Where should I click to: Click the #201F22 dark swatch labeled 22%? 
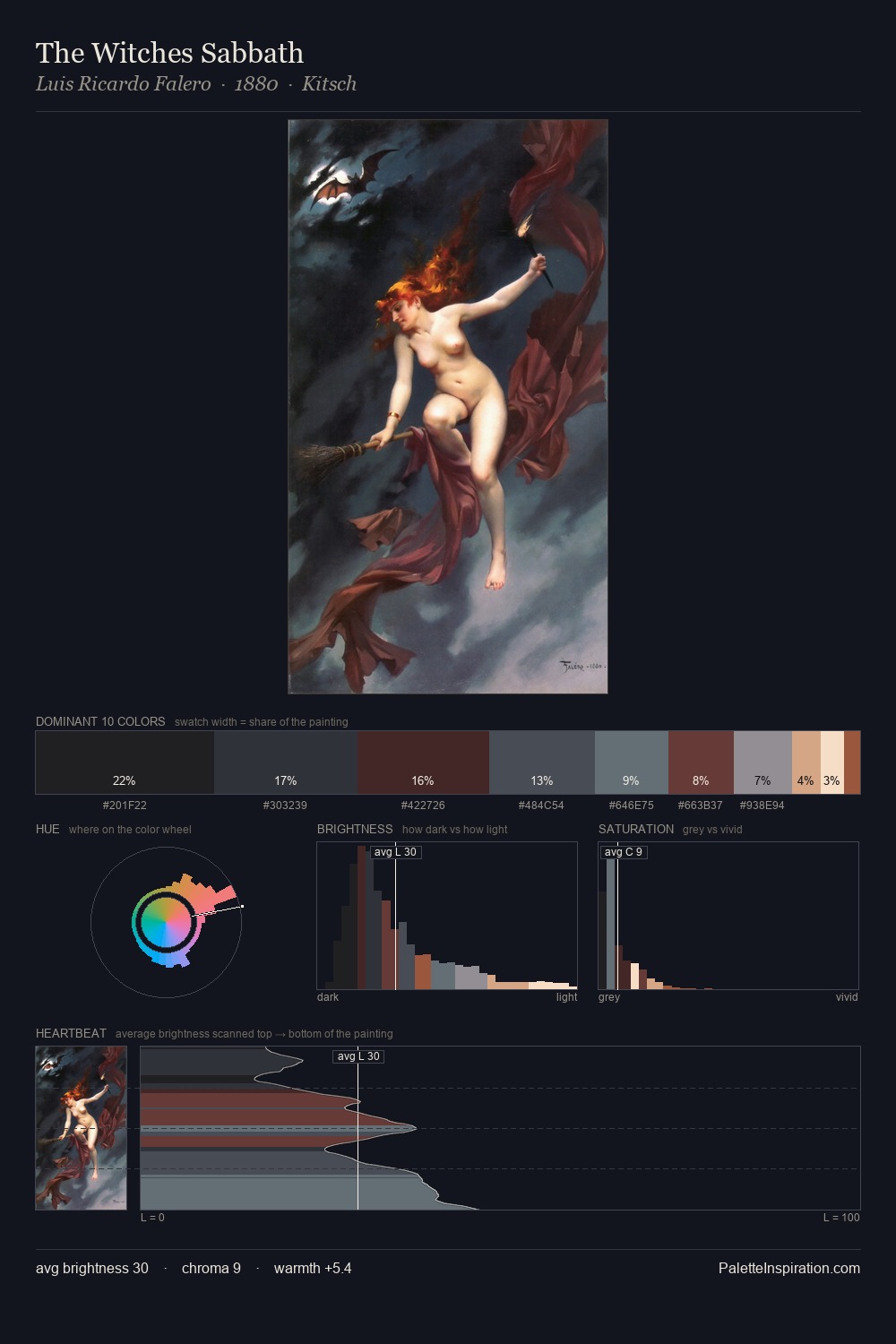coord(125,762)
